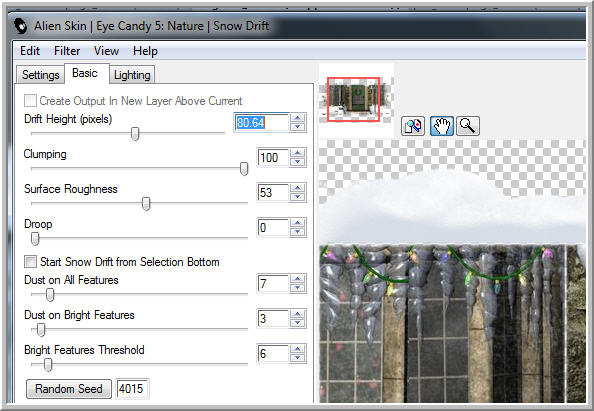Viewport: 594px width, 411px height.
Task: Click the Bright Features Threshold slider handle
Action: (x=48, y=365)
